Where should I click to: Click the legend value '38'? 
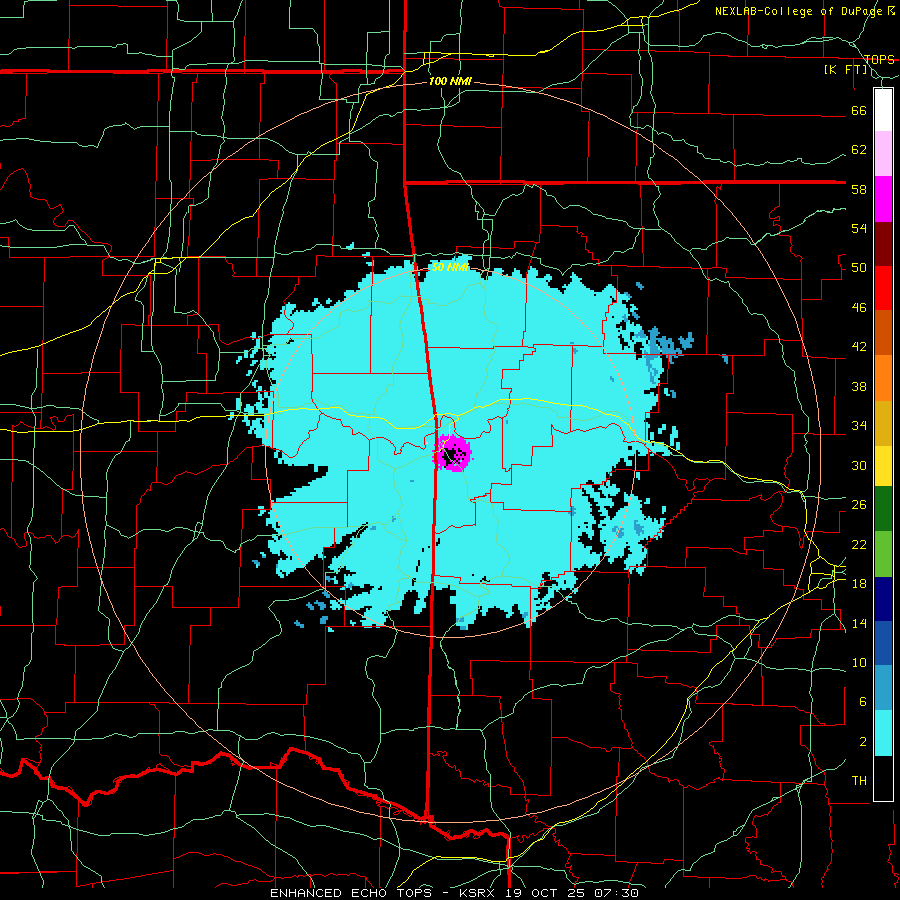pyautogui.click(x=859, y=386)
